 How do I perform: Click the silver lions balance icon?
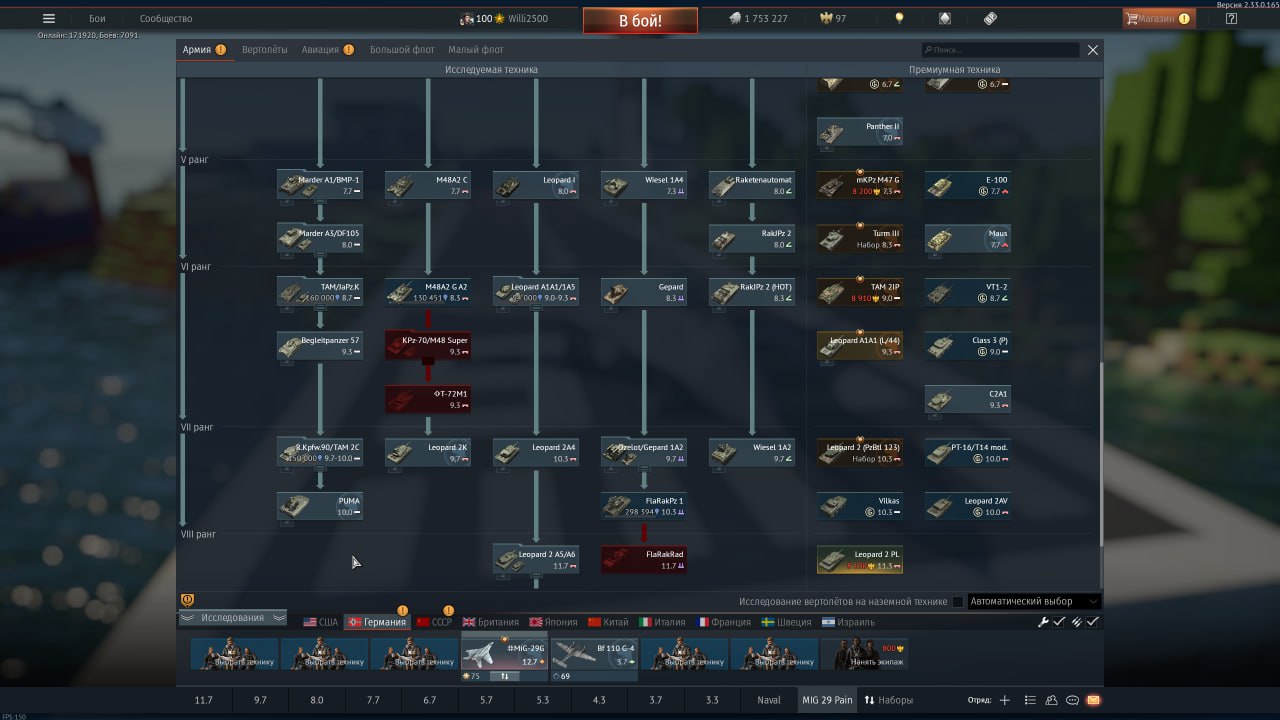[734, 18]
